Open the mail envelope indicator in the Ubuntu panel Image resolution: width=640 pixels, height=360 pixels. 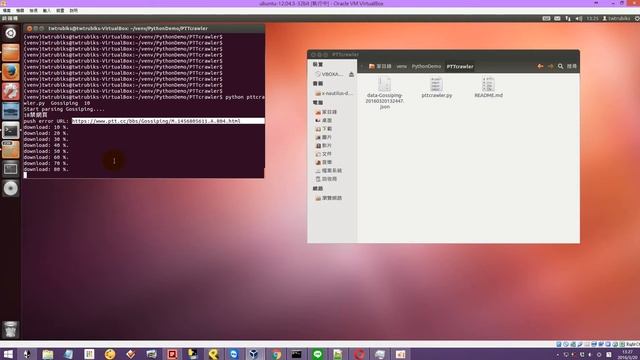pos(557,18)
